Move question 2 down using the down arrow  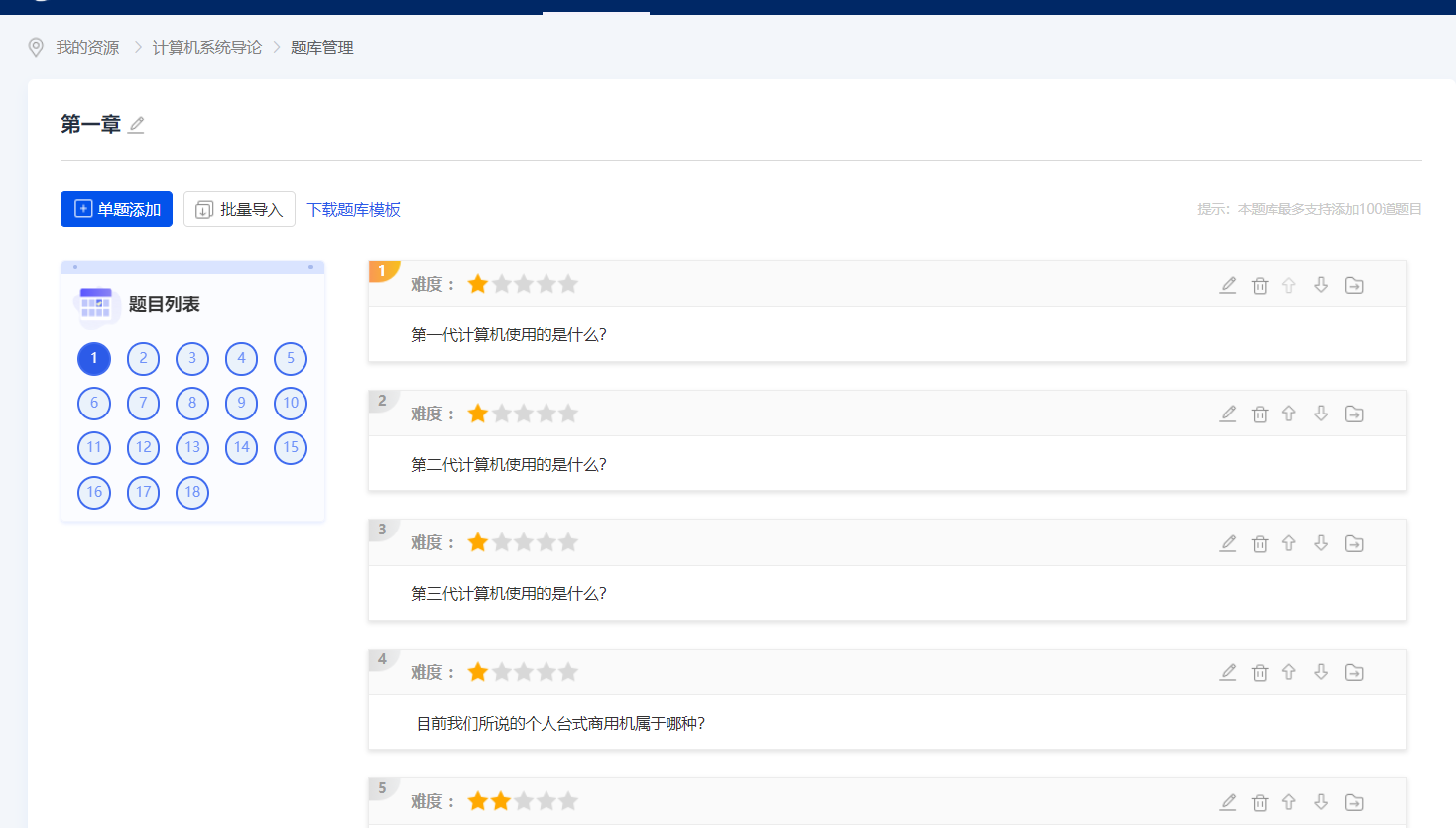pyautogui.click(x=1321, y=414)
